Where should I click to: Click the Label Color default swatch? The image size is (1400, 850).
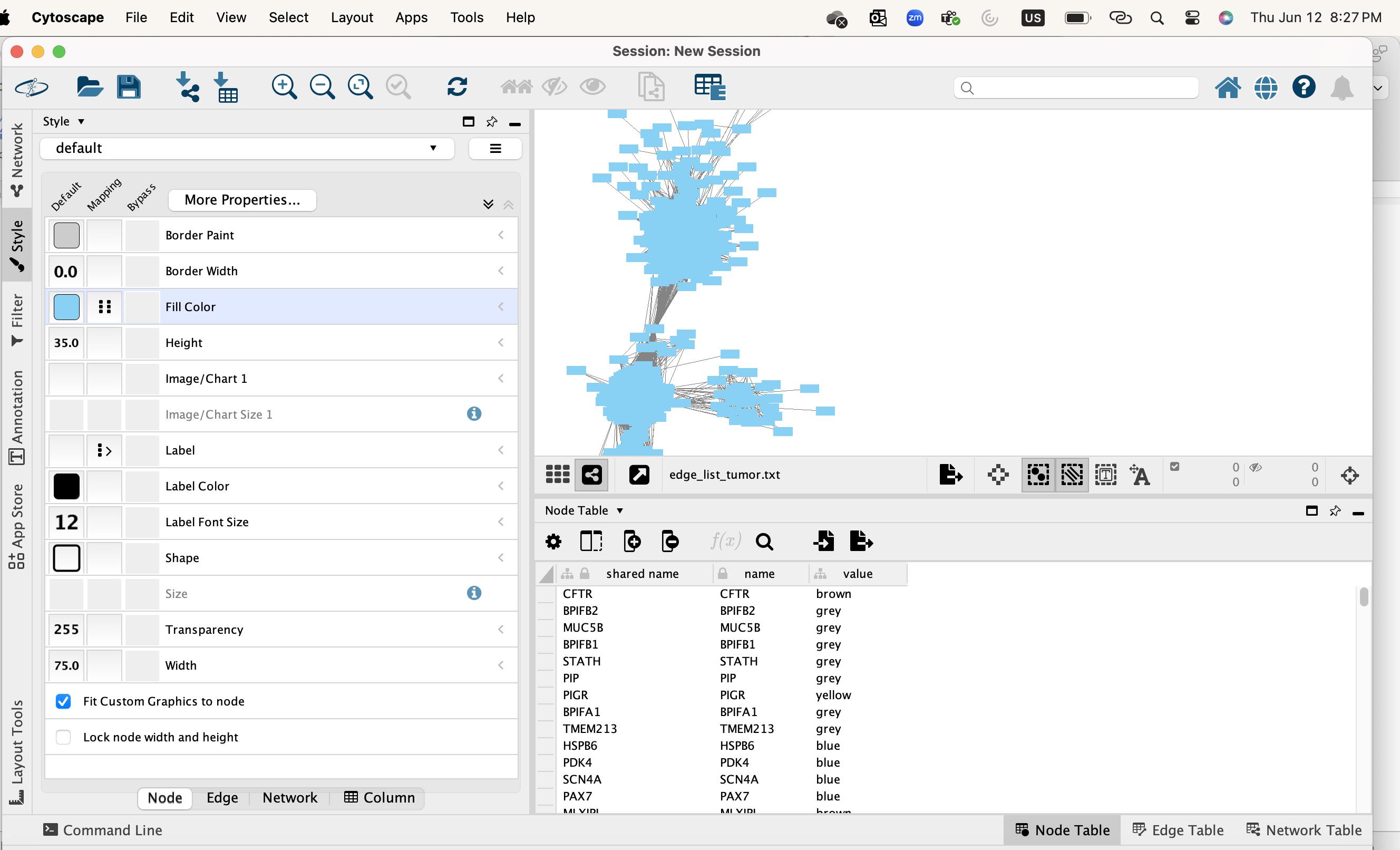coord(66,486)
